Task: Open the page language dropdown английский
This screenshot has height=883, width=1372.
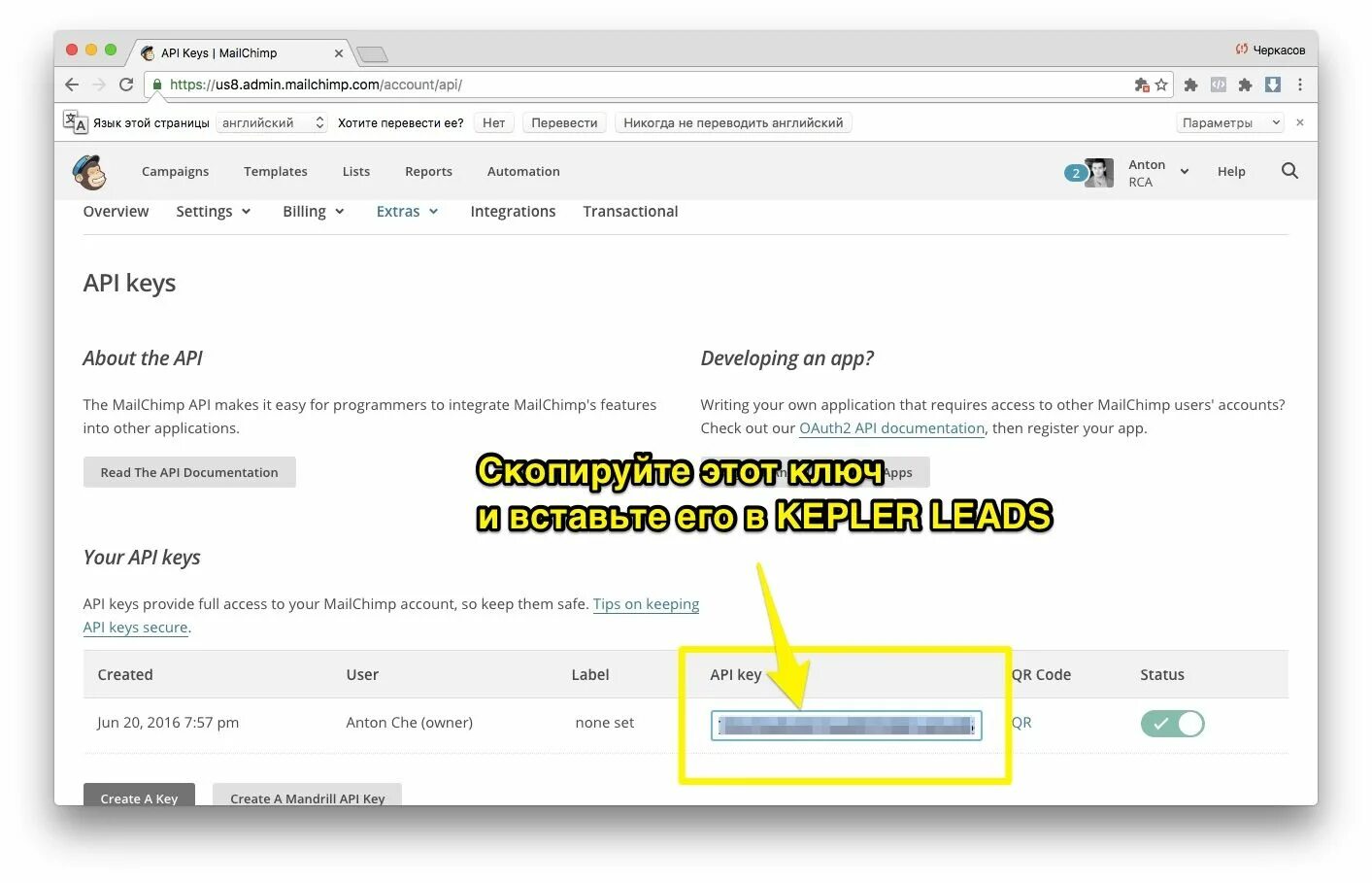Action: [272, 122]
